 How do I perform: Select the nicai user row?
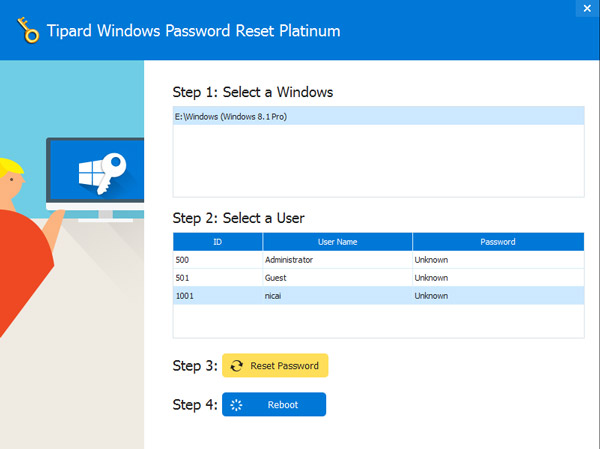(x=378, y=296)
